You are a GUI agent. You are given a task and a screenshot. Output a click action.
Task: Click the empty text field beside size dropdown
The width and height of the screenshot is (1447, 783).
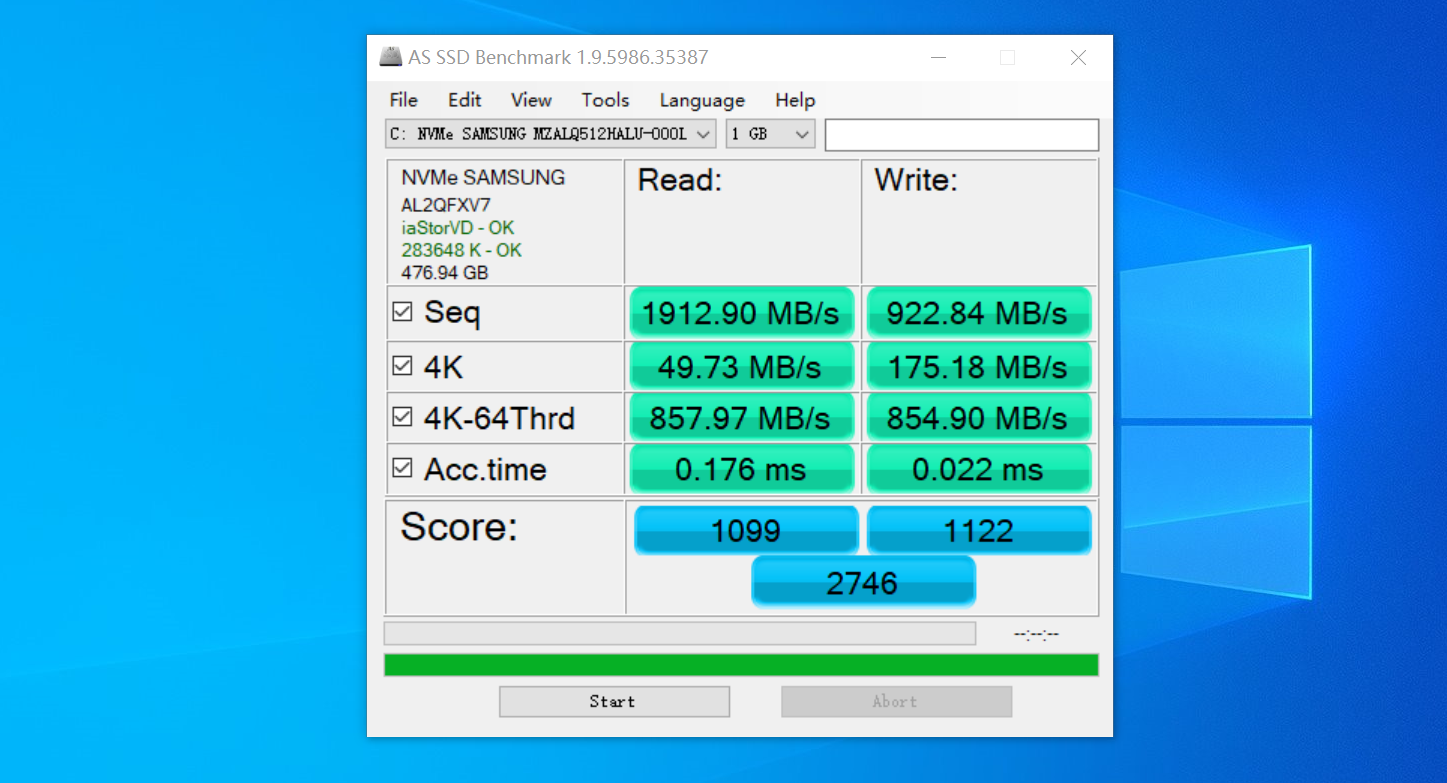960,134
